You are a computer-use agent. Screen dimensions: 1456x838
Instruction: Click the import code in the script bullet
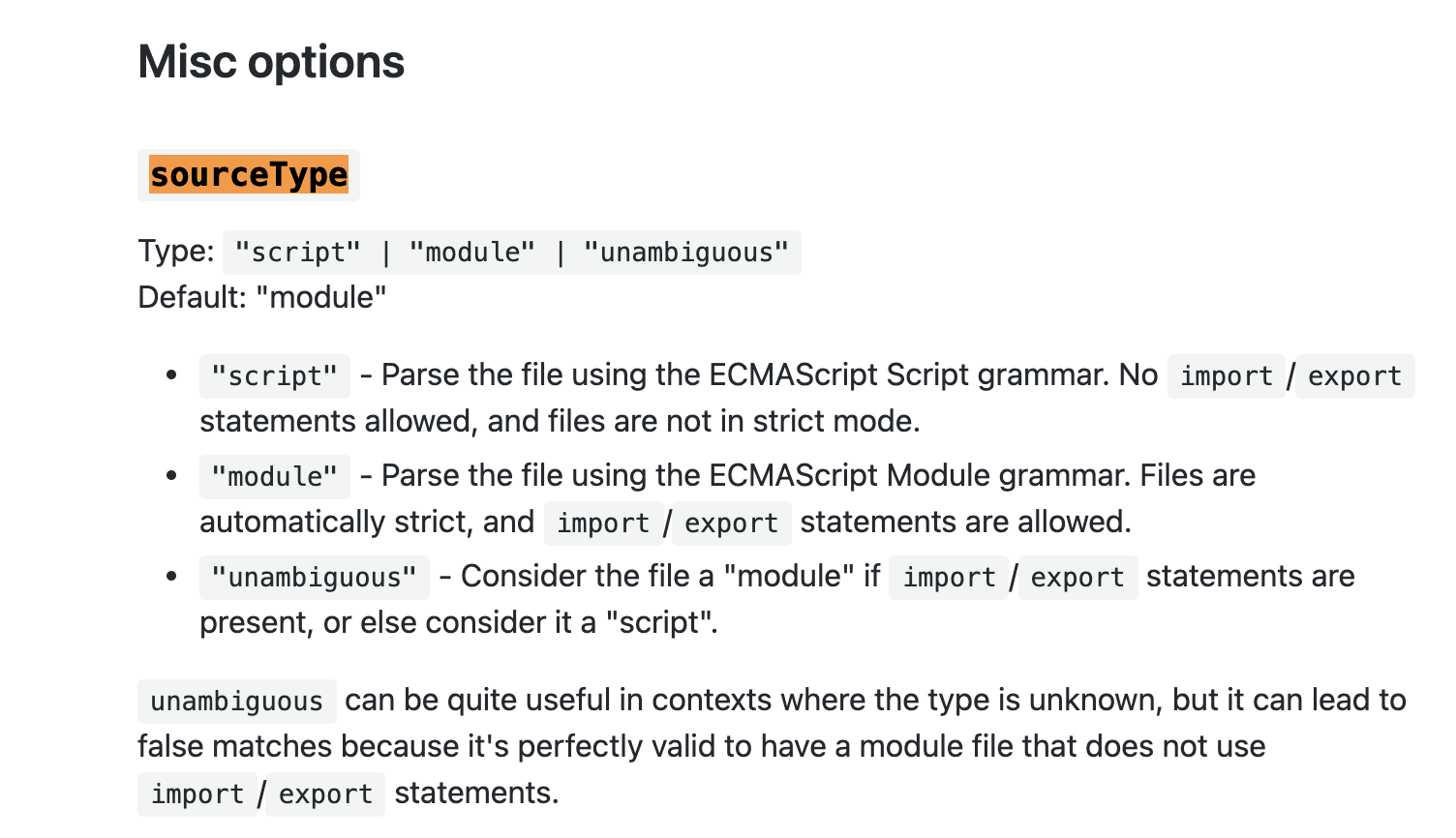[1226, 376]
